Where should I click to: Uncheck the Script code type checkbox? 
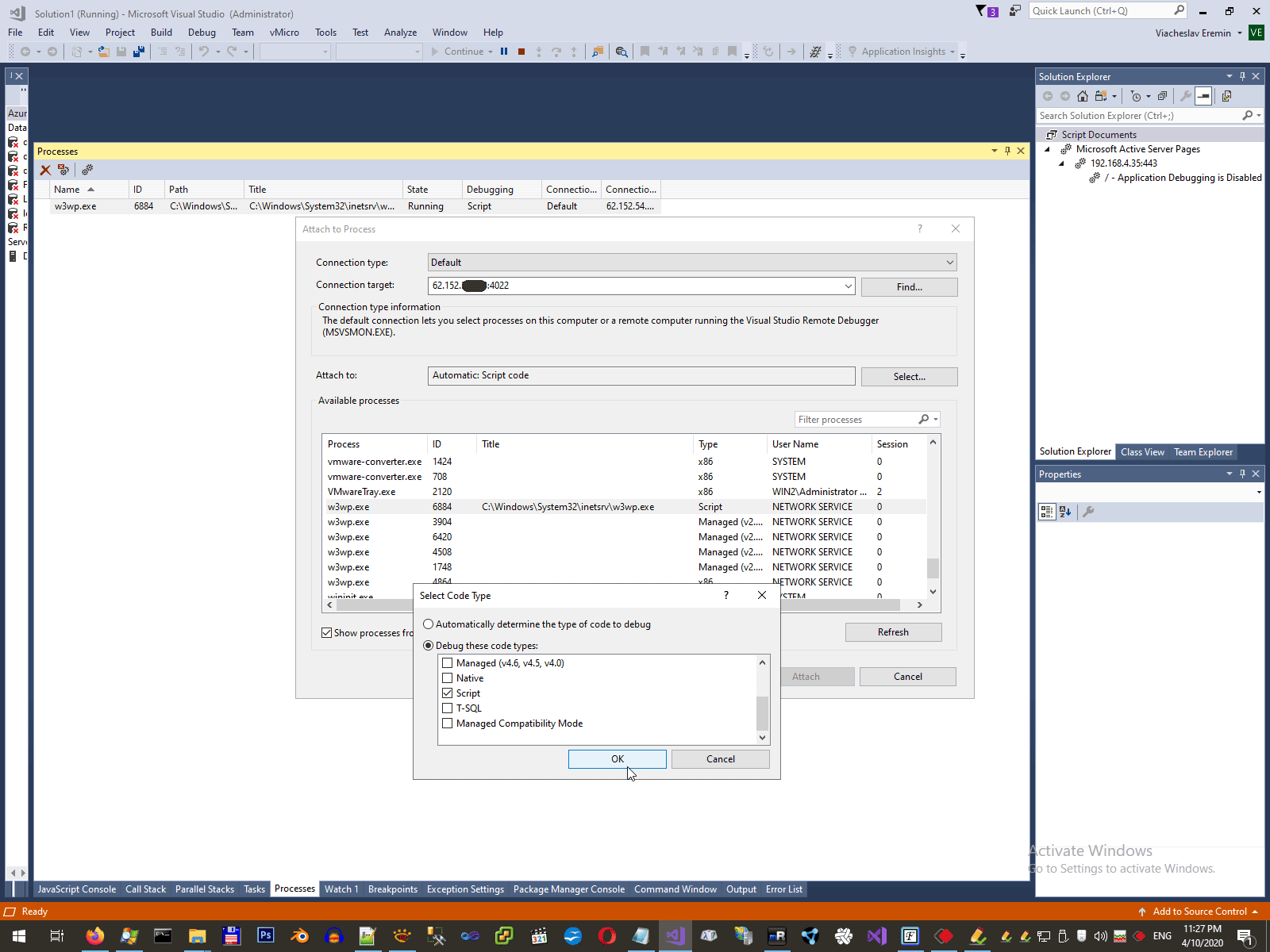pyautogui.click(x=448, y=693)
